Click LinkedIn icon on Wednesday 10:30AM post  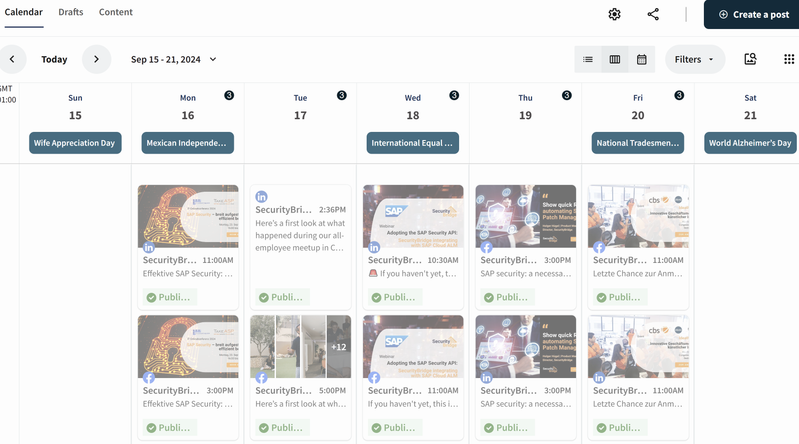[x=374, y=248]
